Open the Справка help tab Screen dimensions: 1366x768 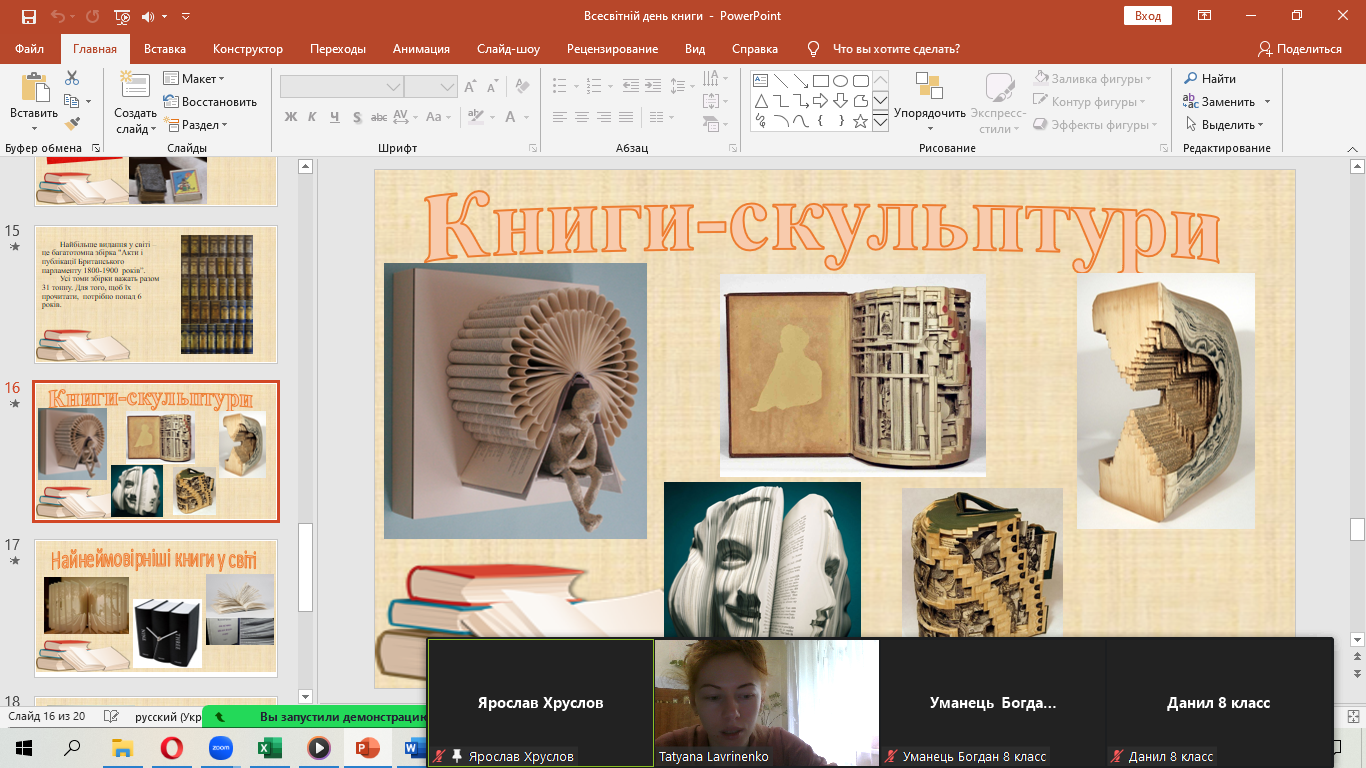(755, 48)
